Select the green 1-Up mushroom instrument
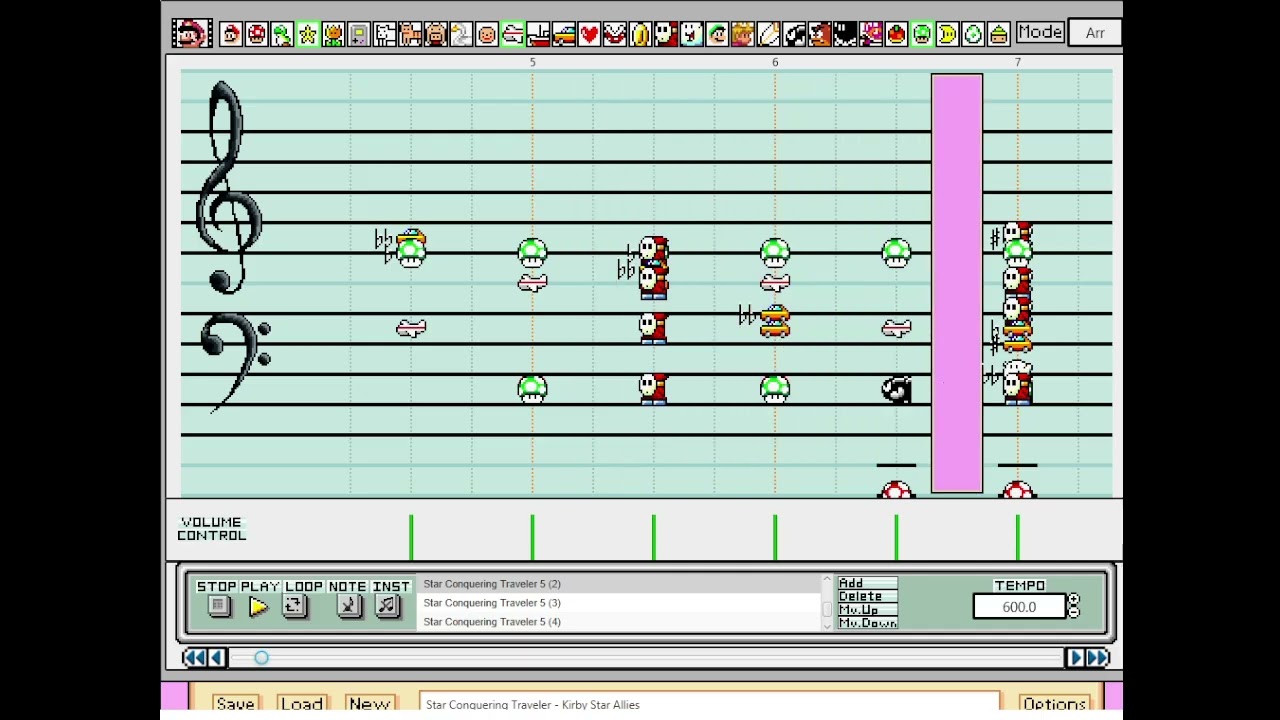 click(922, 34)
